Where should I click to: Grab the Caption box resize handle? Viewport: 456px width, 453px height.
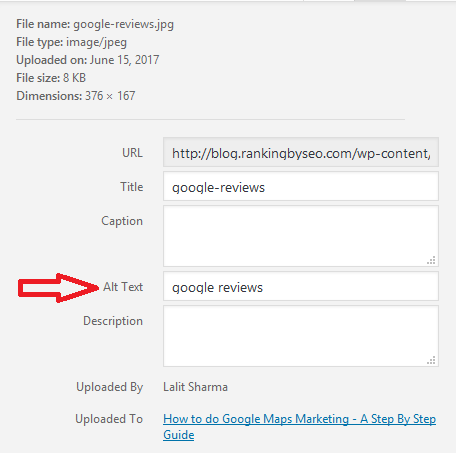click(431, 260)
